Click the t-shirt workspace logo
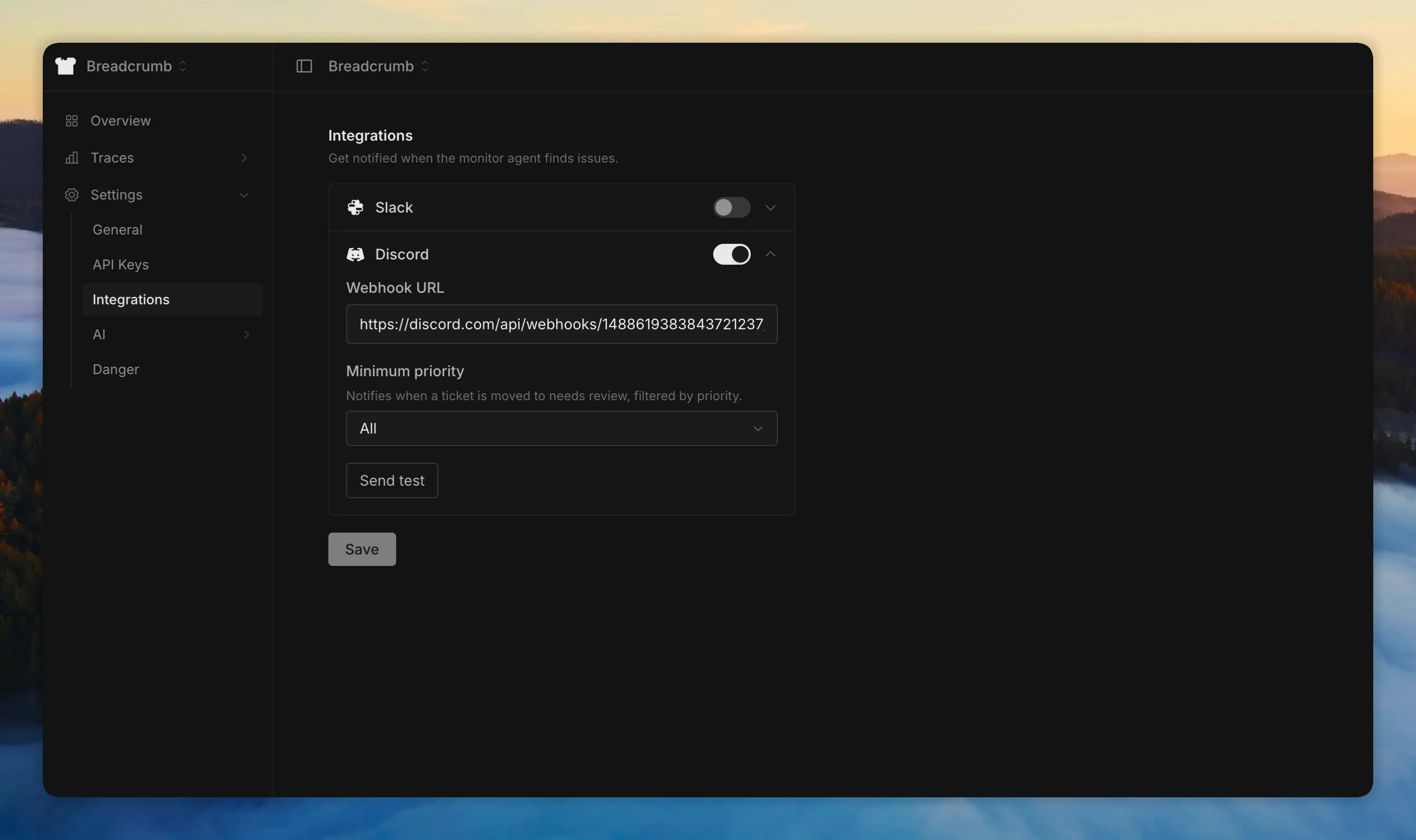 click(x=65, y=66)
